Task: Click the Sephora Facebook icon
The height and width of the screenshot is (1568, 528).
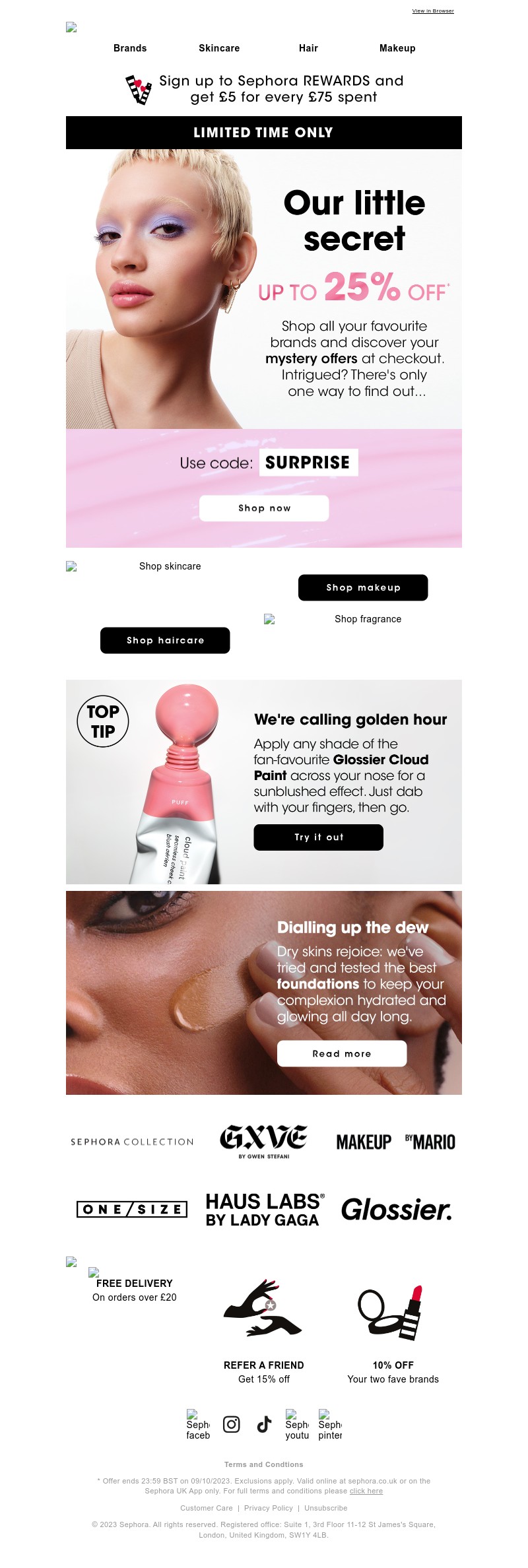Action: (198, 1425)
